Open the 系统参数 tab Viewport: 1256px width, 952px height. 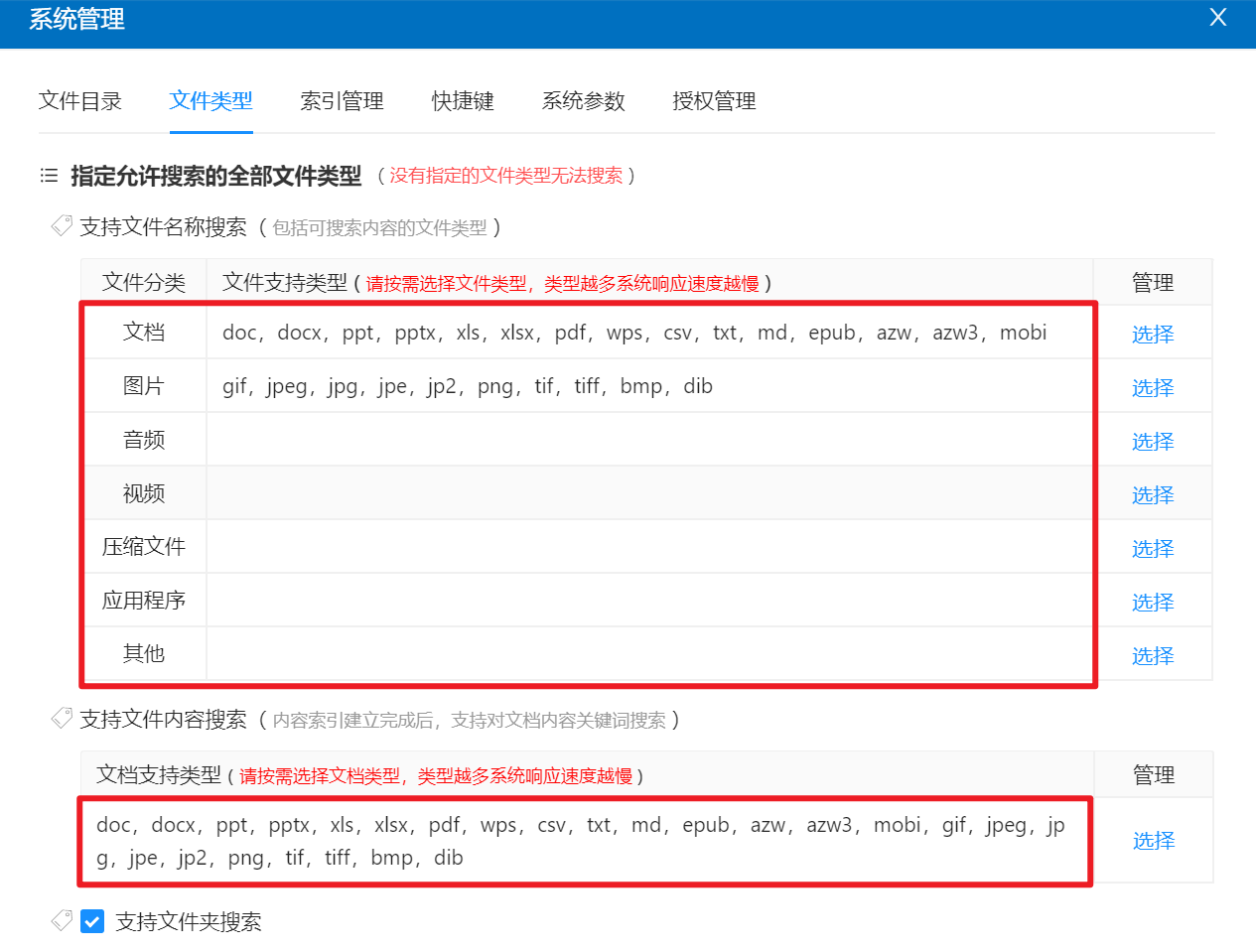(584, 101)
